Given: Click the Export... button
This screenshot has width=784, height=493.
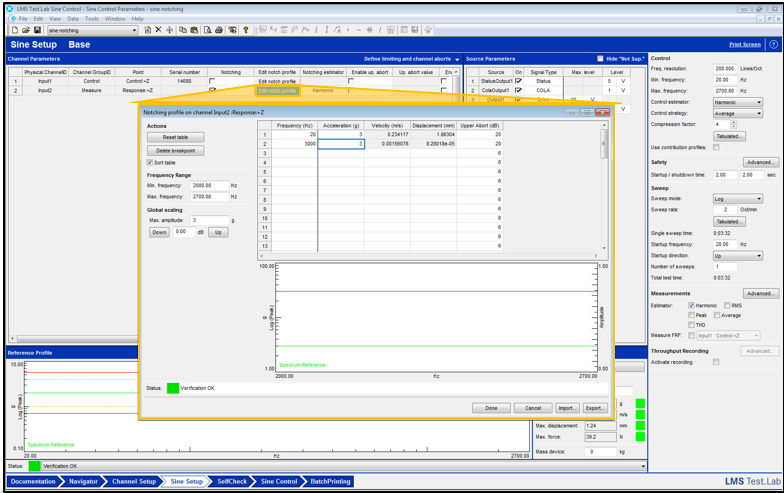Looking at the screenshot, I should (595, 408).
